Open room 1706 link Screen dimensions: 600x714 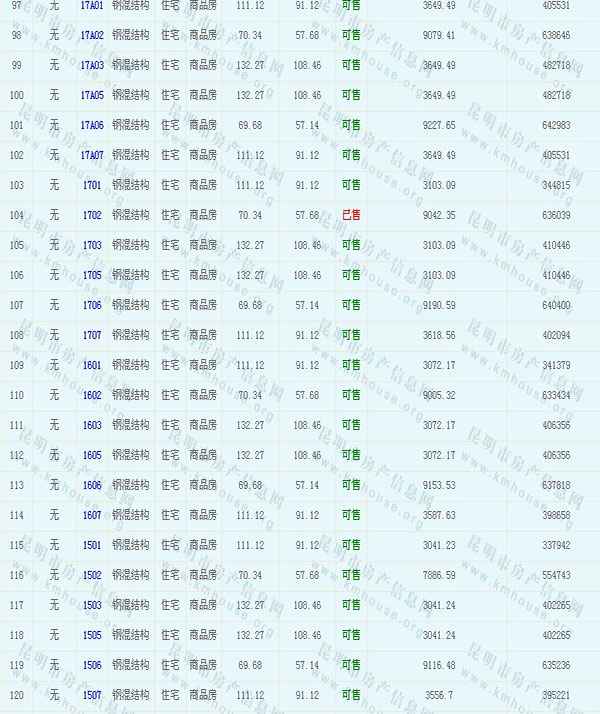click(x=92, y=306)
